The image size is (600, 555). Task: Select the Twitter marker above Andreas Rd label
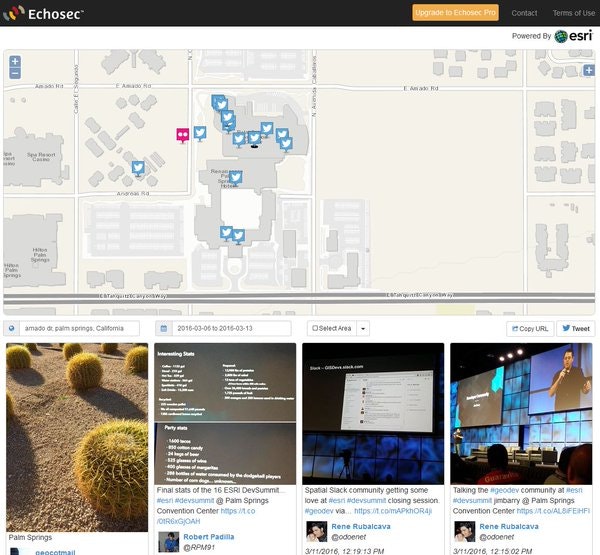(x=138, y=168)
